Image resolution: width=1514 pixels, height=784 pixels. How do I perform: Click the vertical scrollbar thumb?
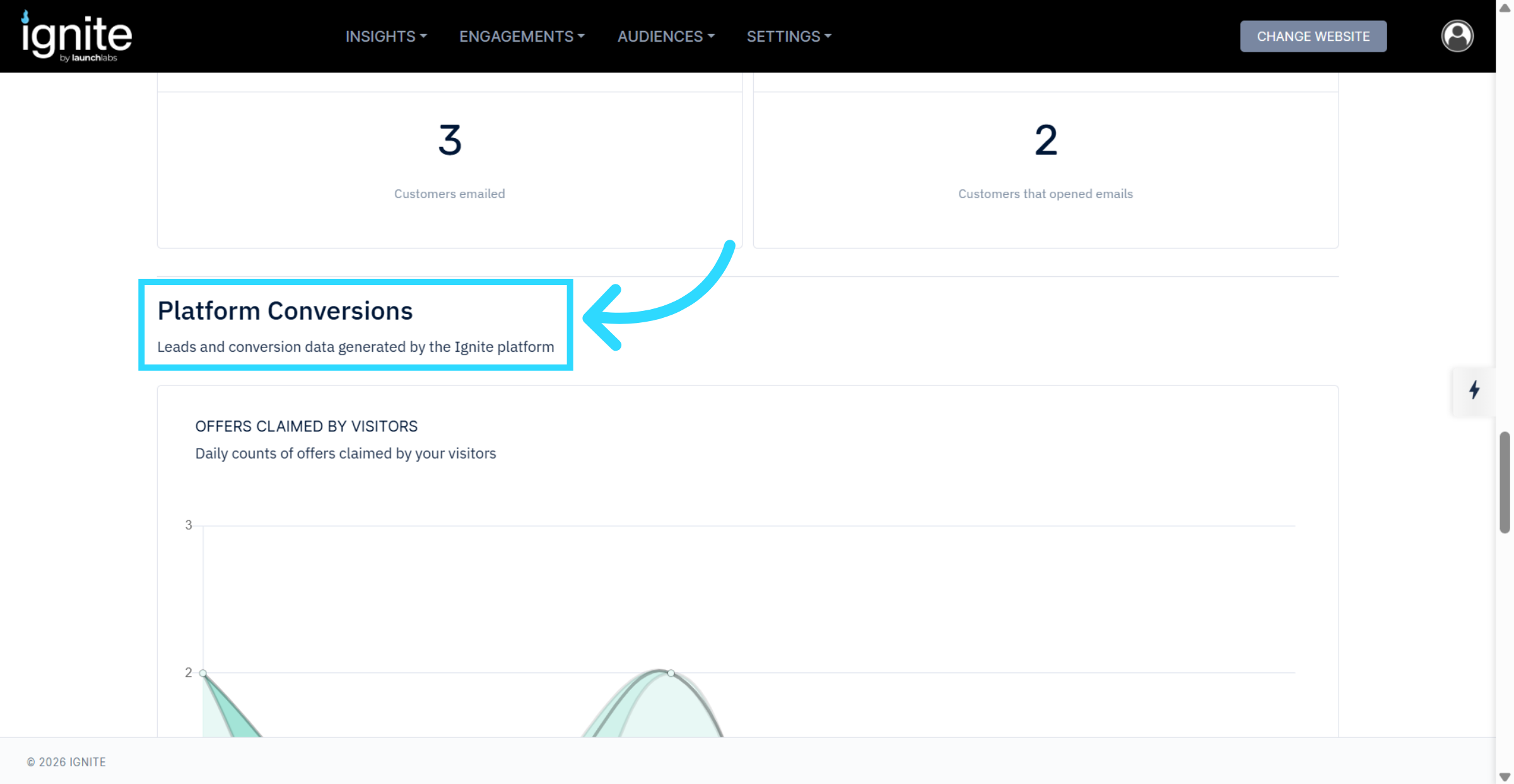1505,483
